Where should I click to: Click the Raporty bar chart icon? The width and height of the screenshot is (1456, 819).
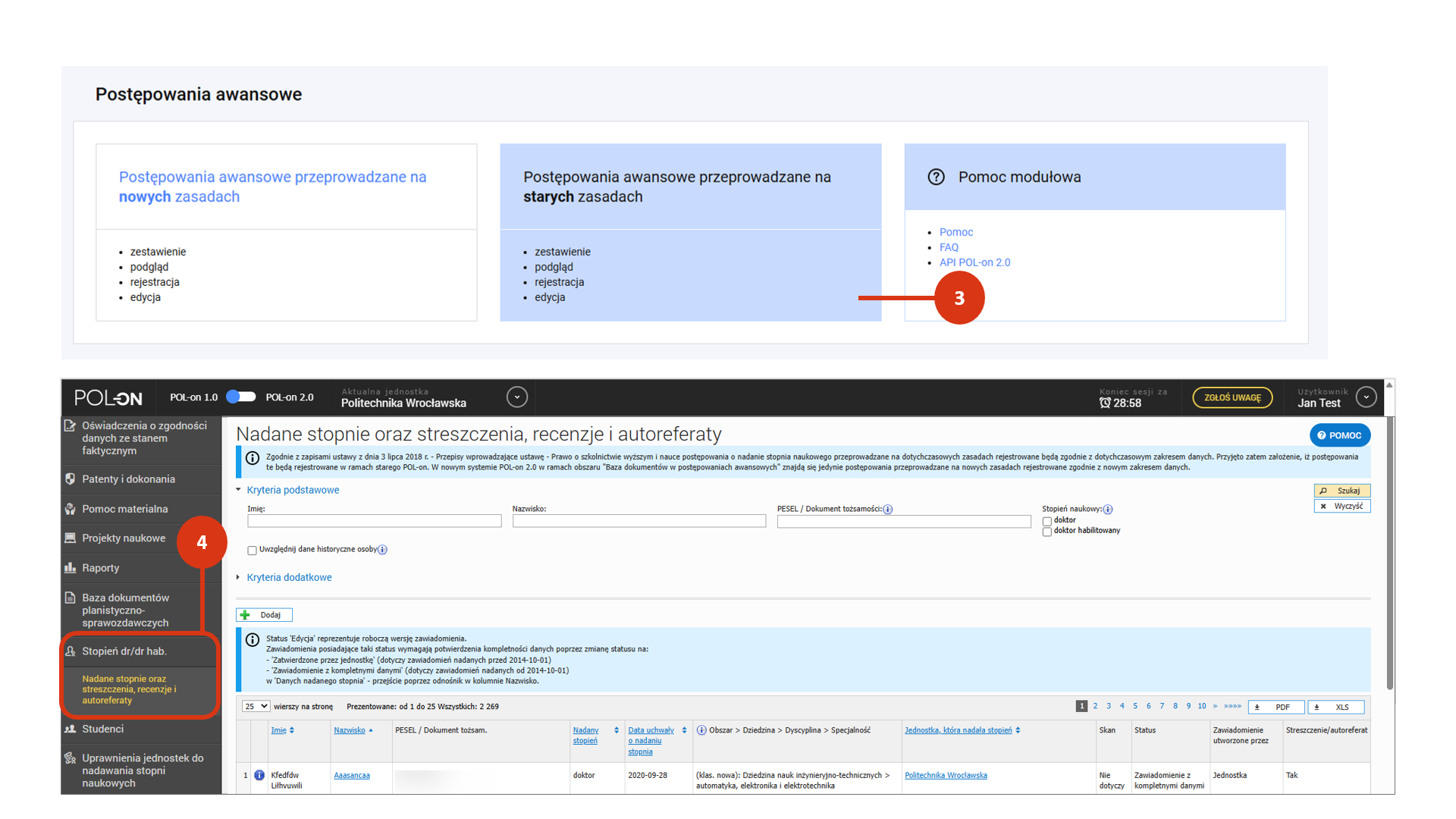click(x=71, y=568)
